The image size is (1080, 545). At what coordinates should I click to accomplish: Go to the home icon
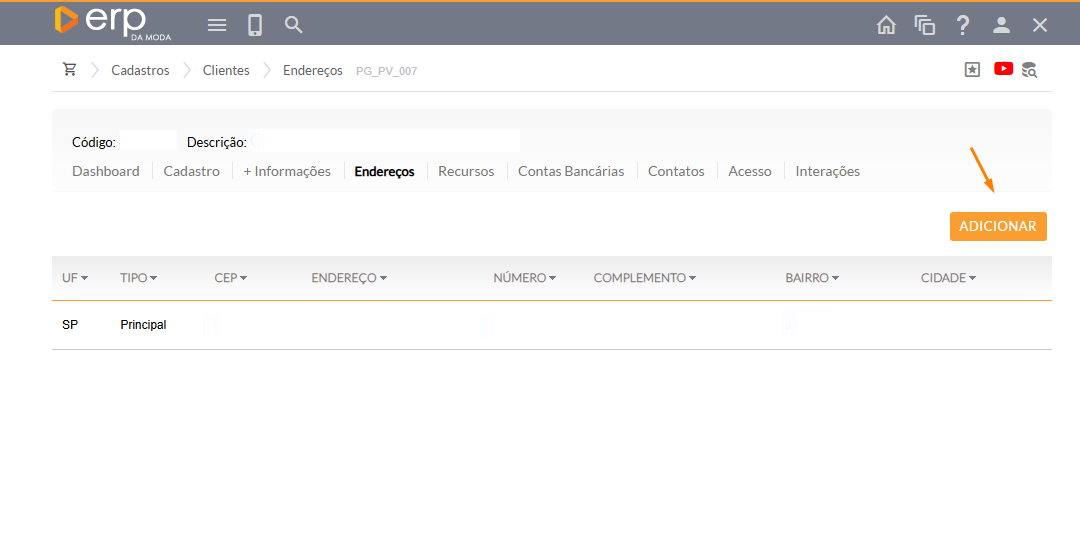coord(886,25)
